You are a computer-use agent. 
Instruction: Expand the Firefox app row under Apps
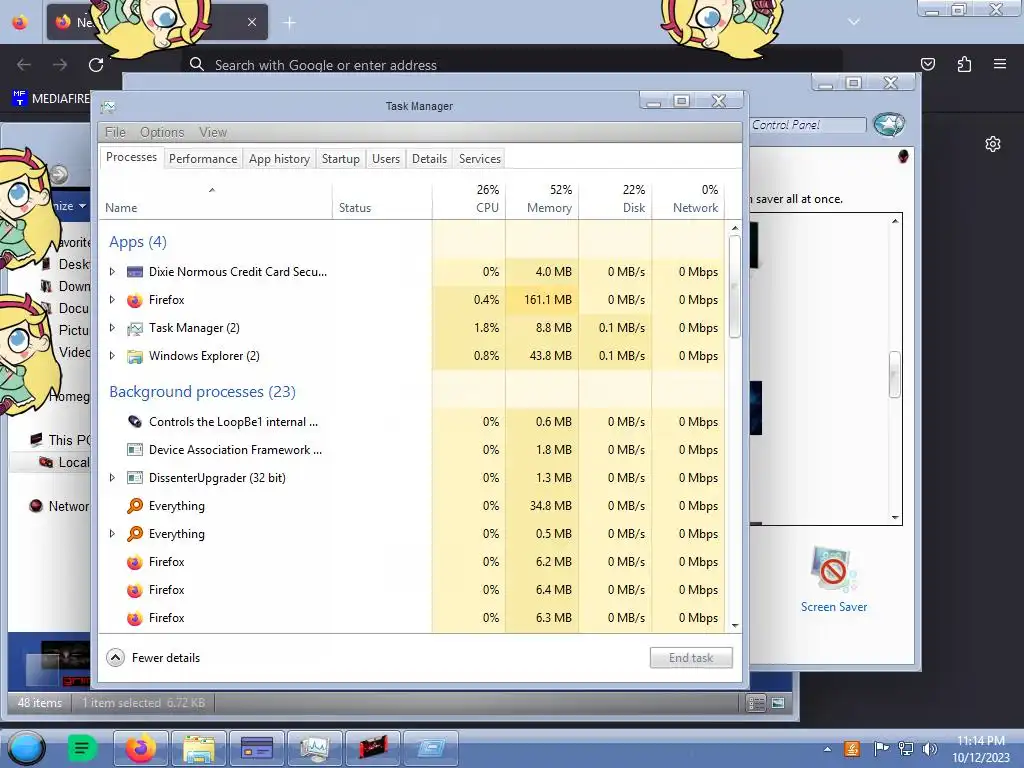112,300
